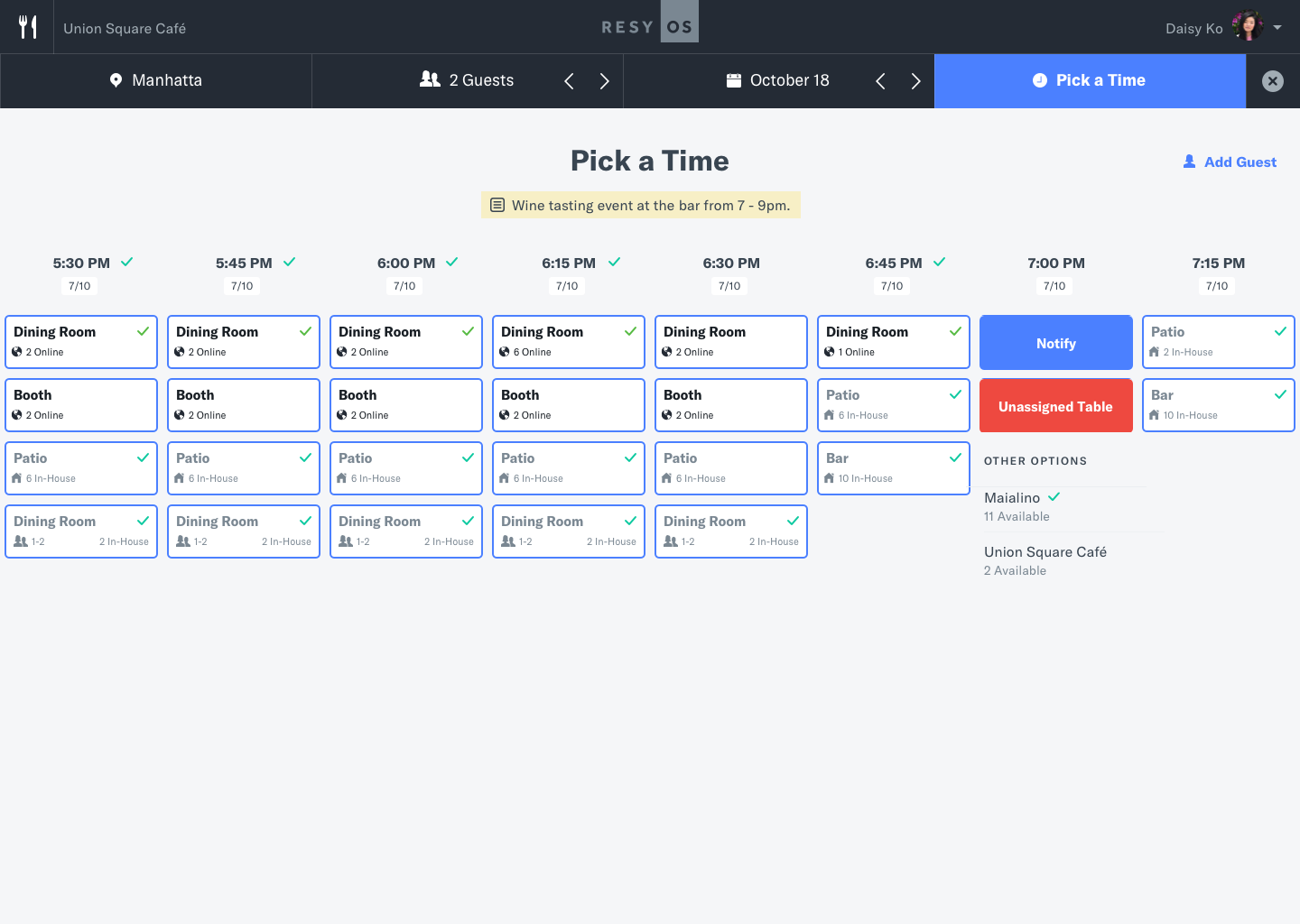The image size is (1300, 924).
Task: Go to next date with right chevron
Action: tap(916, 81)
